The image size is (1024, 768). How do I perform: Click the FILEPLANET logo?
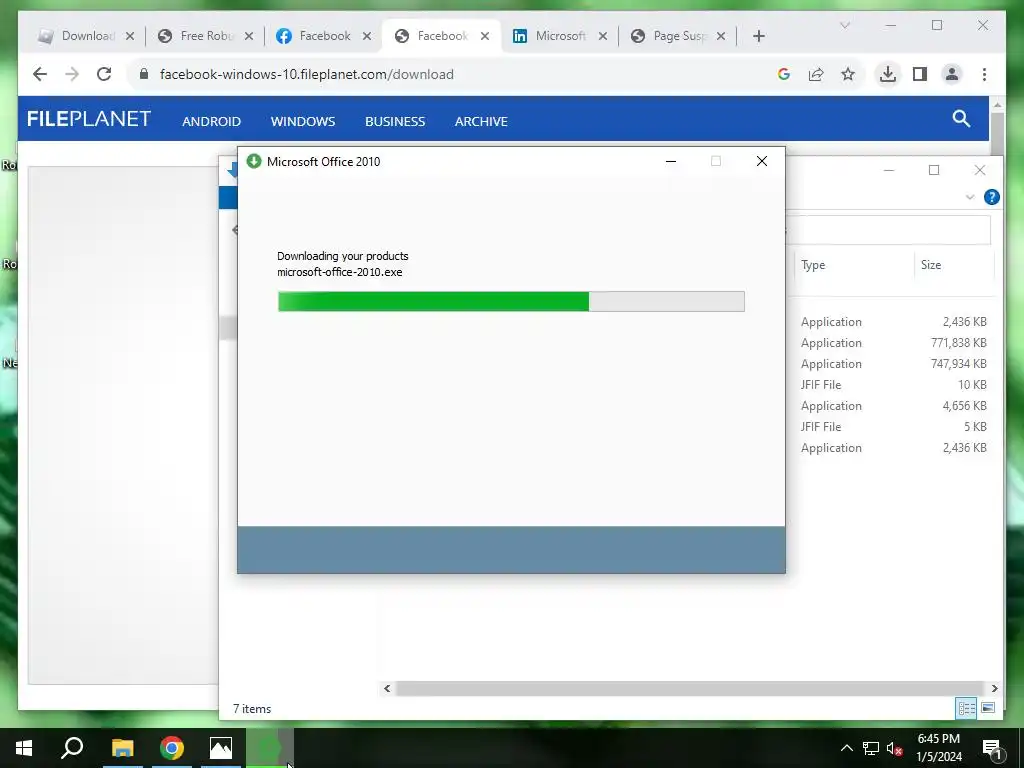pyautogui.click(x=89, y=119)
